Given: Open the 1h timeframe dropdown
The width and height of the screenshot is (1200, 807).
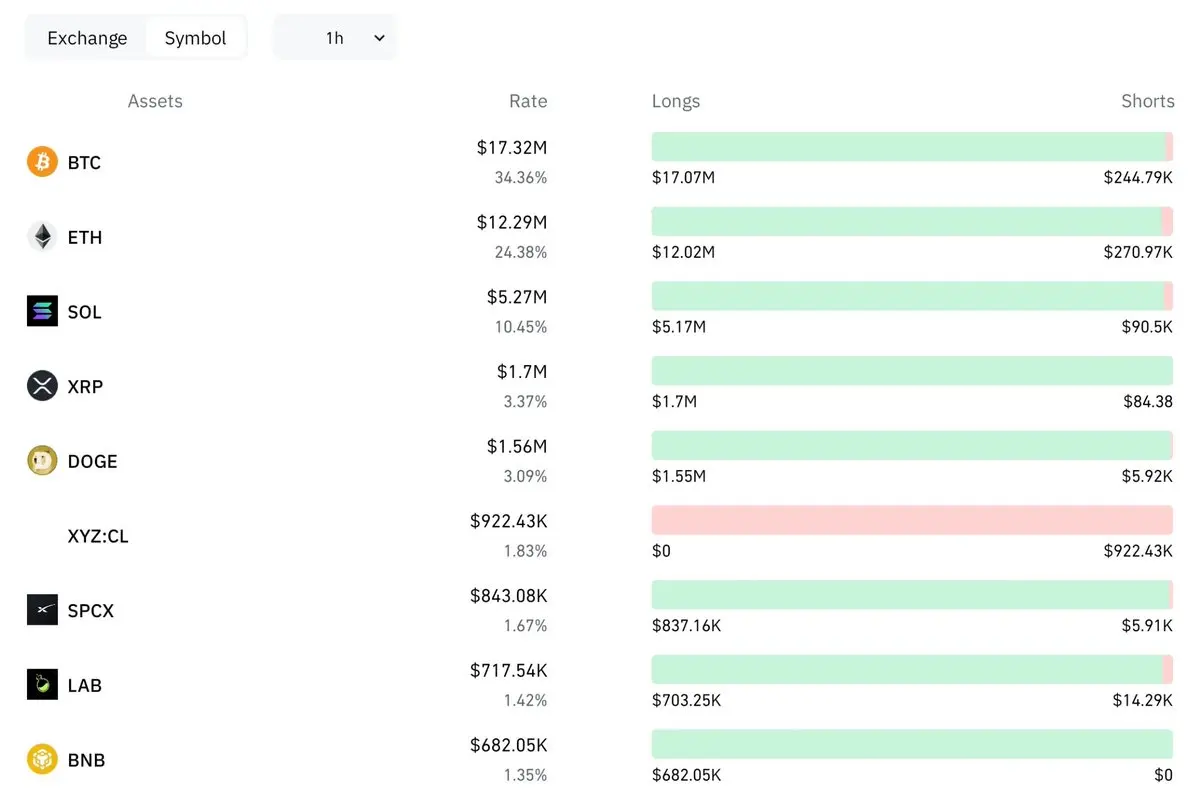Looking at the screenshot, I should tap(335, 38).
